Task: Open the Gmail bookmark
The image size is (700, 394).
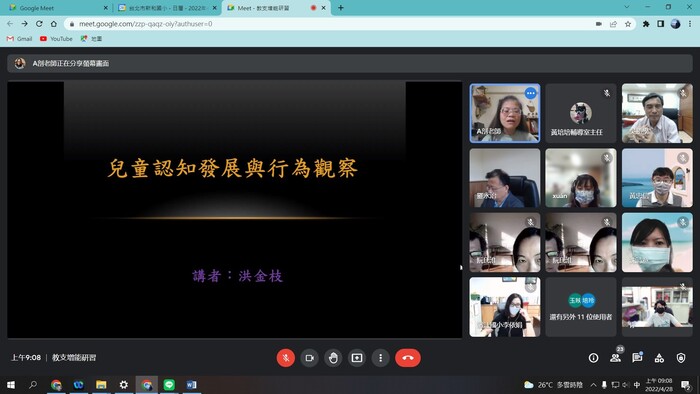Action: point(20,39)
